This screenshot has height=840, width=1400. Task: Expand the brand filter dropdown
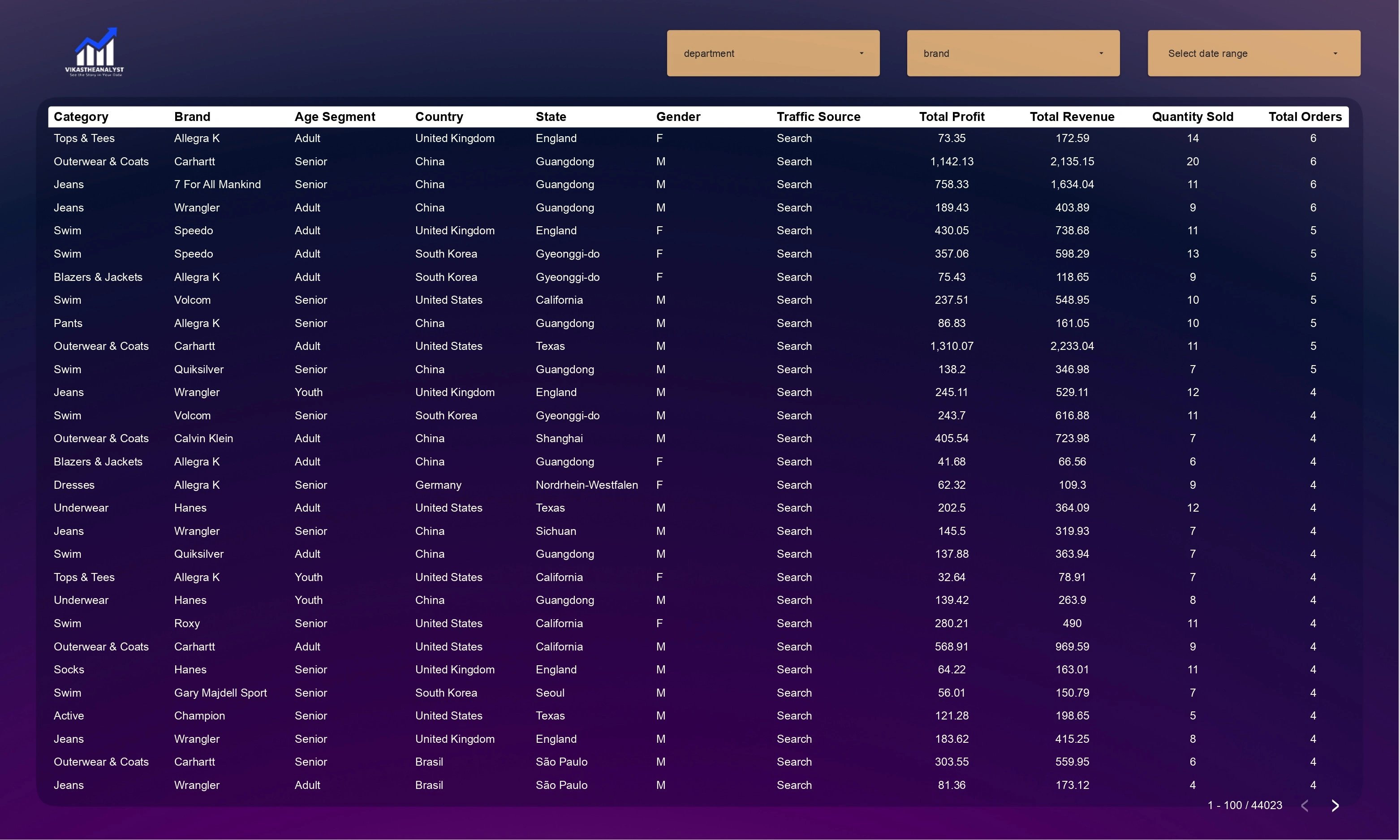1012,53
